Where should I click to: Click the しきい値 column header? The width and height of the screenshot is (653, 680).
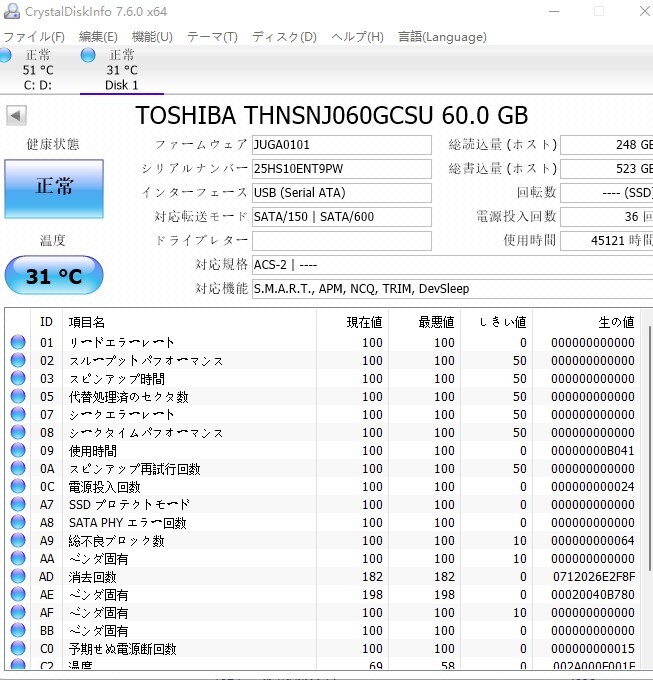coord(496,322)
